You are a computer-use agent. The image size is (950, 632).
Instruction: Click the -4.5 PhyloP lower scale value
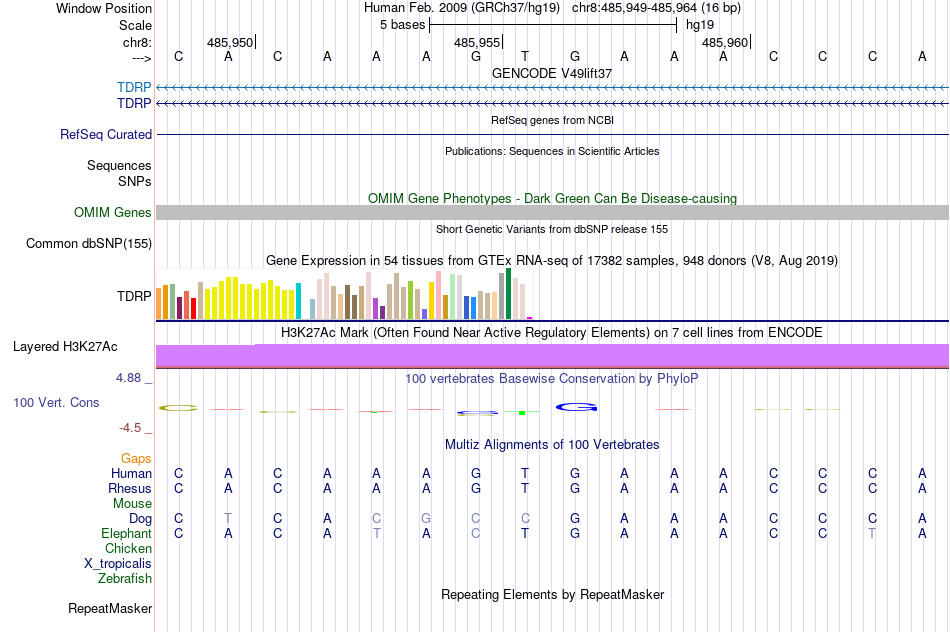[x=130, y=428]
